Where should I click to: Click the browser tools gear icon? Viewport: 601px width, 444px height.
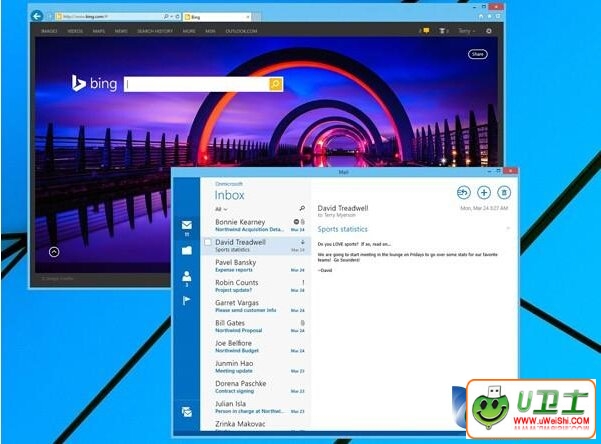point(498,16)
